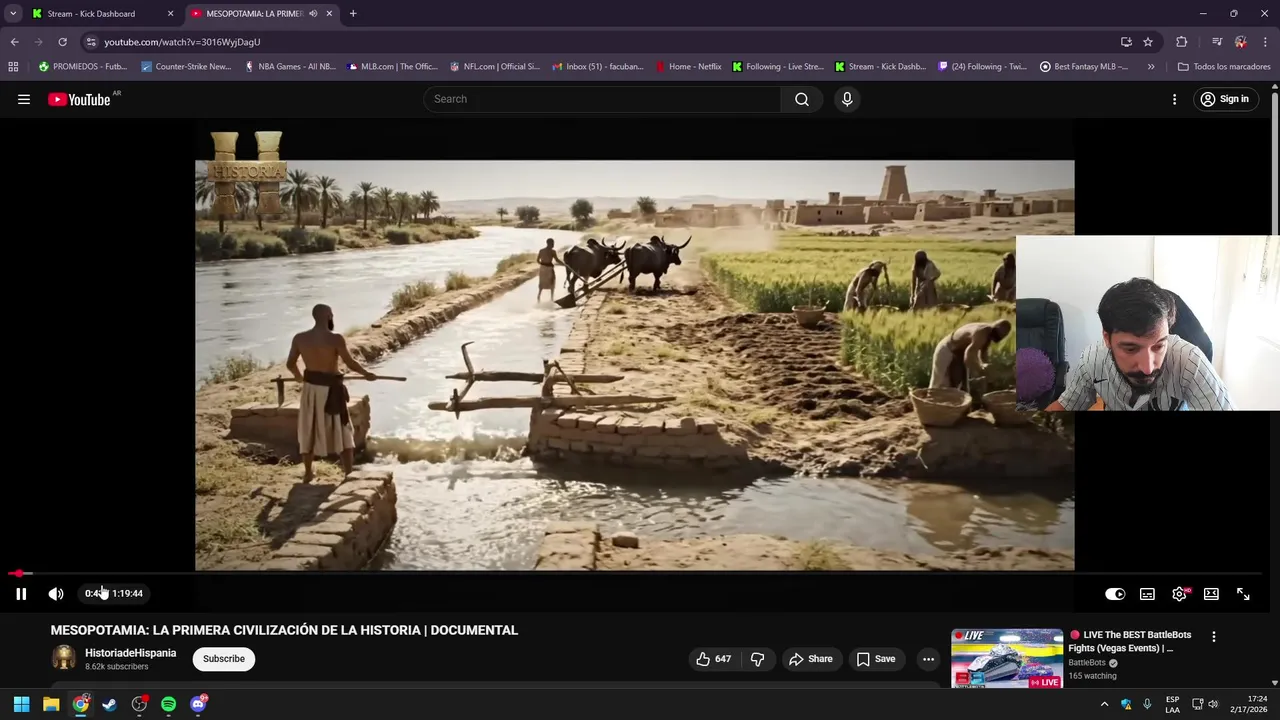Open the Home - Netflix bookmark

(x=689, y=67)
